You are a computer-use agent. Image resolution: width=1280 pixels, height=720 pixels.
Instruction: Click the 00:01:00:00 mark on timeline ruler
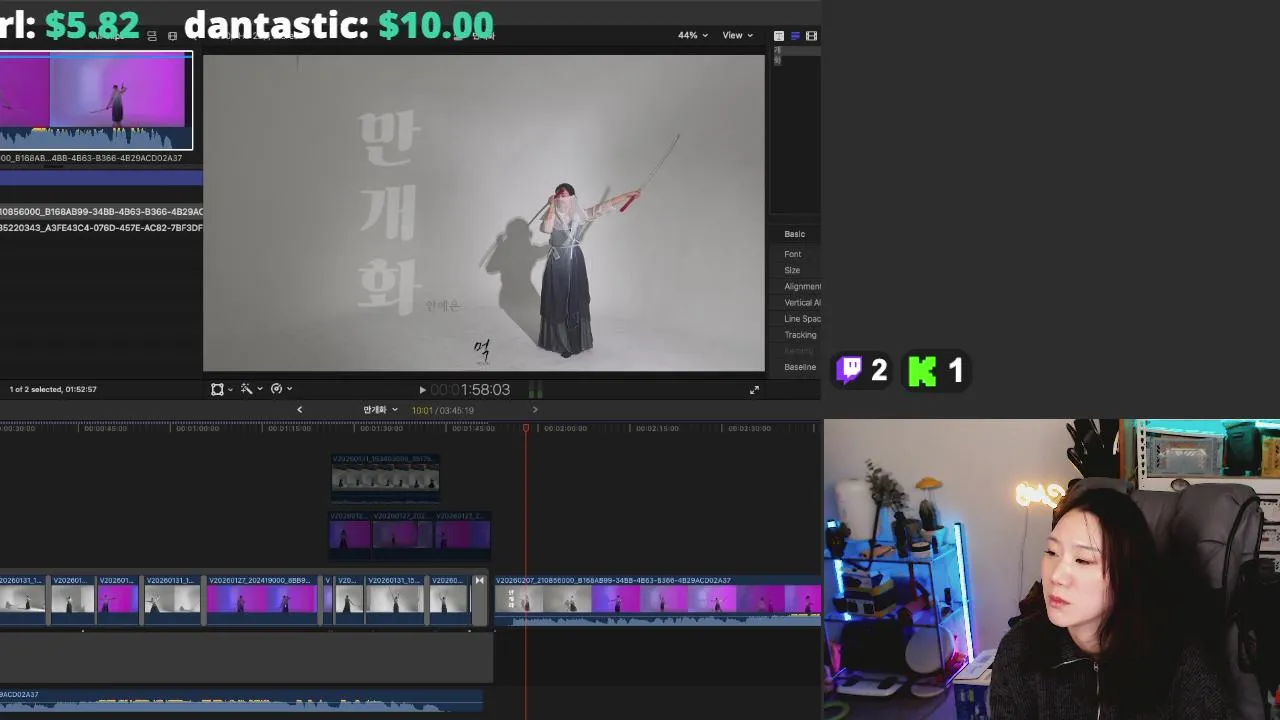(198, 428)
